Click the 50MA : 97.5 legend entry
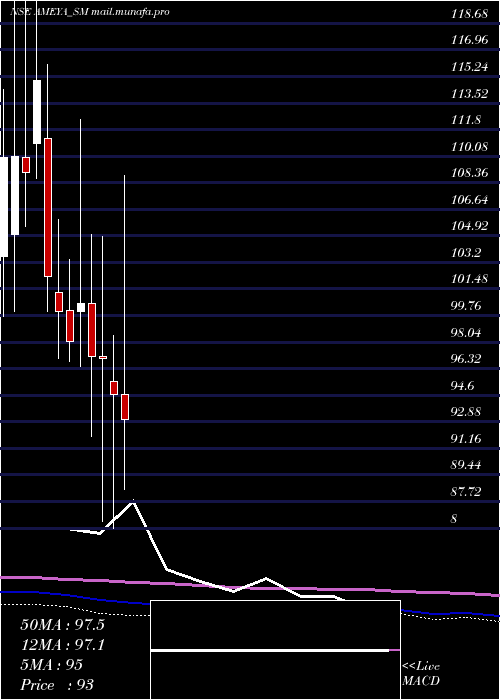500x700 pixels. 62,625
